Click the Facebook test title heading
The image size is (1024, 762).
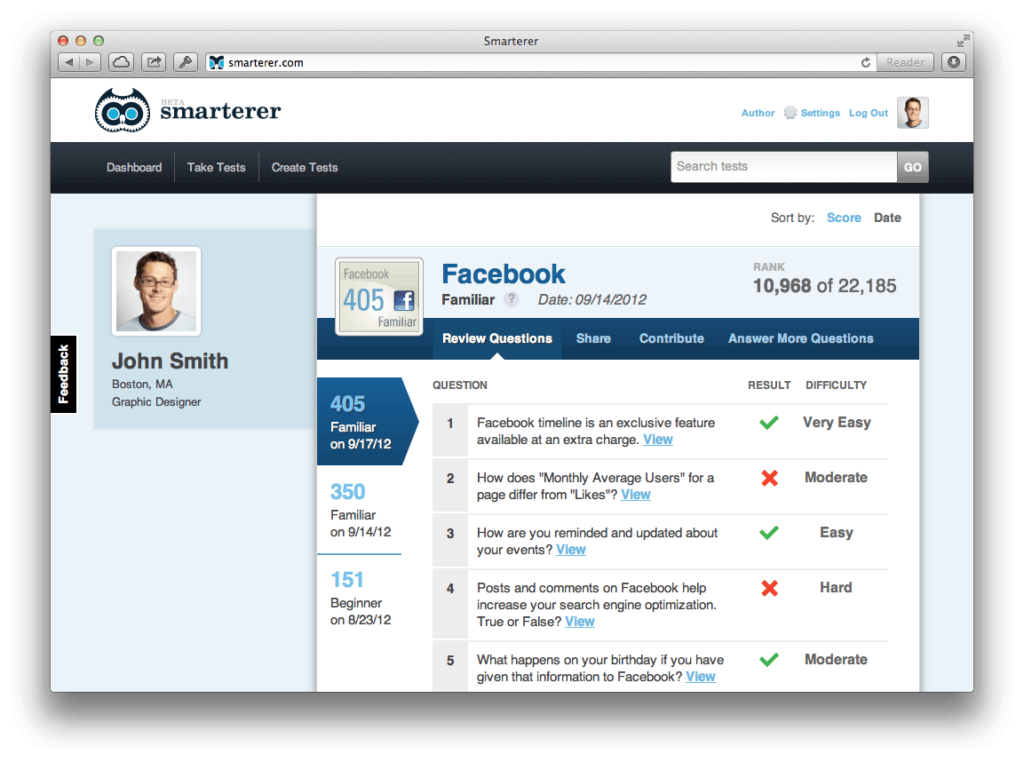coord(503,274)
